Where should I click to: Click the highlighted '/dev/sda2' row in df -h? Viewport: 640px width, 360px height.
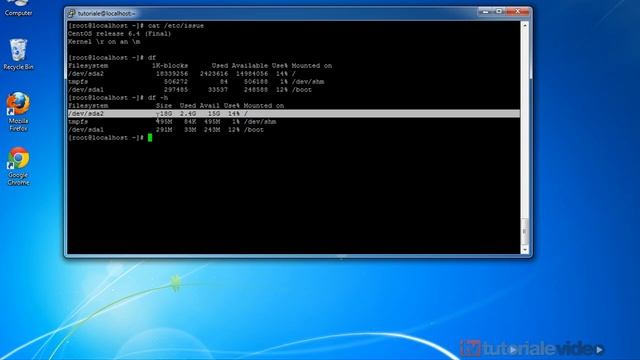pyautogui.click(x=294, y=114)
